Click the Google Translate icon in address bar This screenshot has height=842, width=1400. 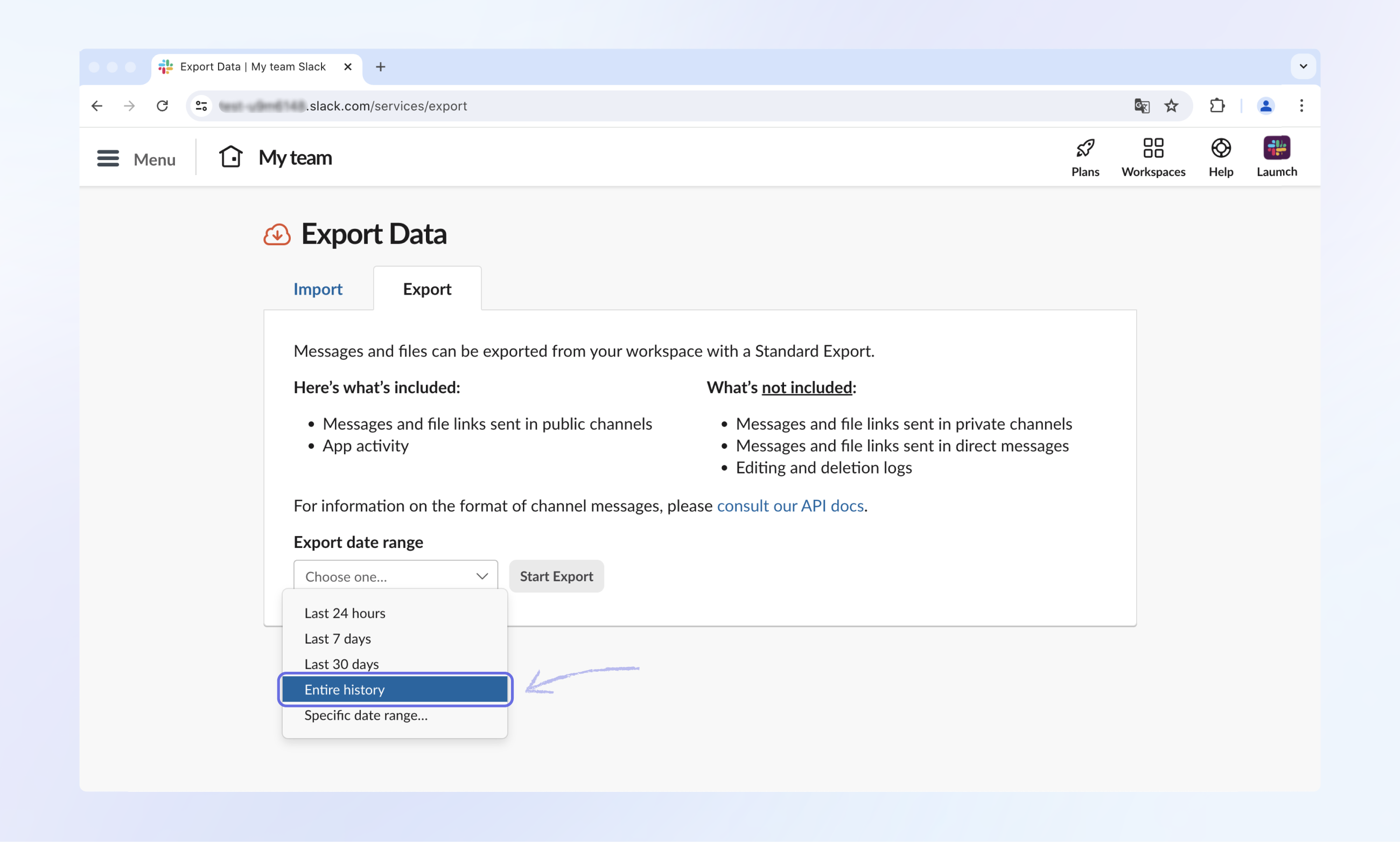pyautogui.click(x=1141, y=106)
